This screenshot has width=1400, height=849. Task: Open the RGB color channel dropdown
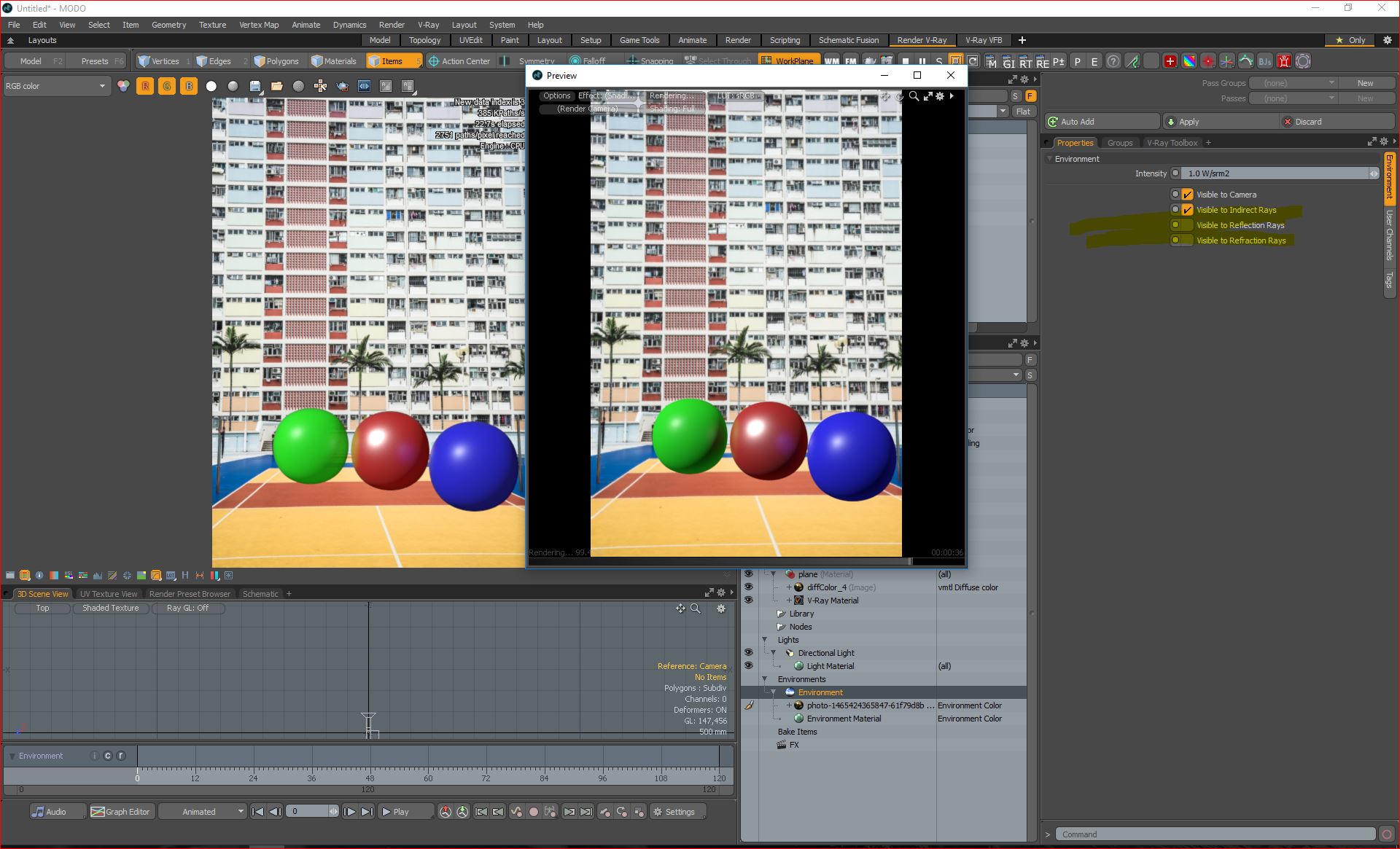[56, 86]
